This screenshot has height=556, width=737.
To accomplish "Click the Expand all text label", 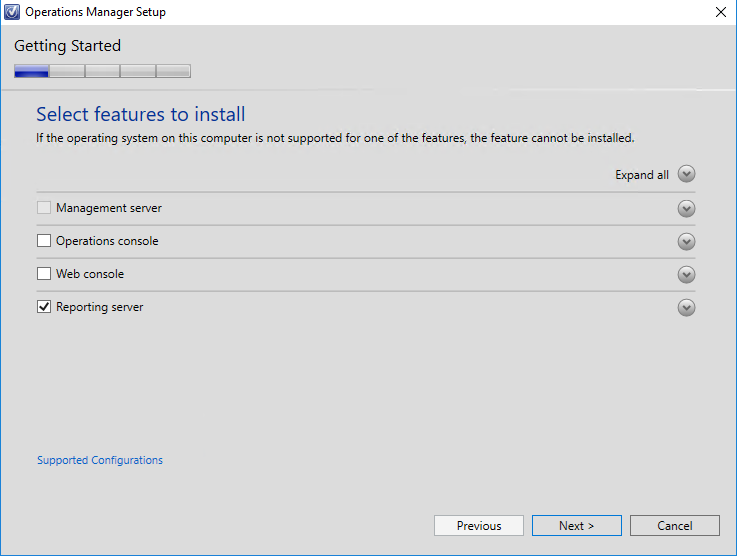I will click(642, 175).
